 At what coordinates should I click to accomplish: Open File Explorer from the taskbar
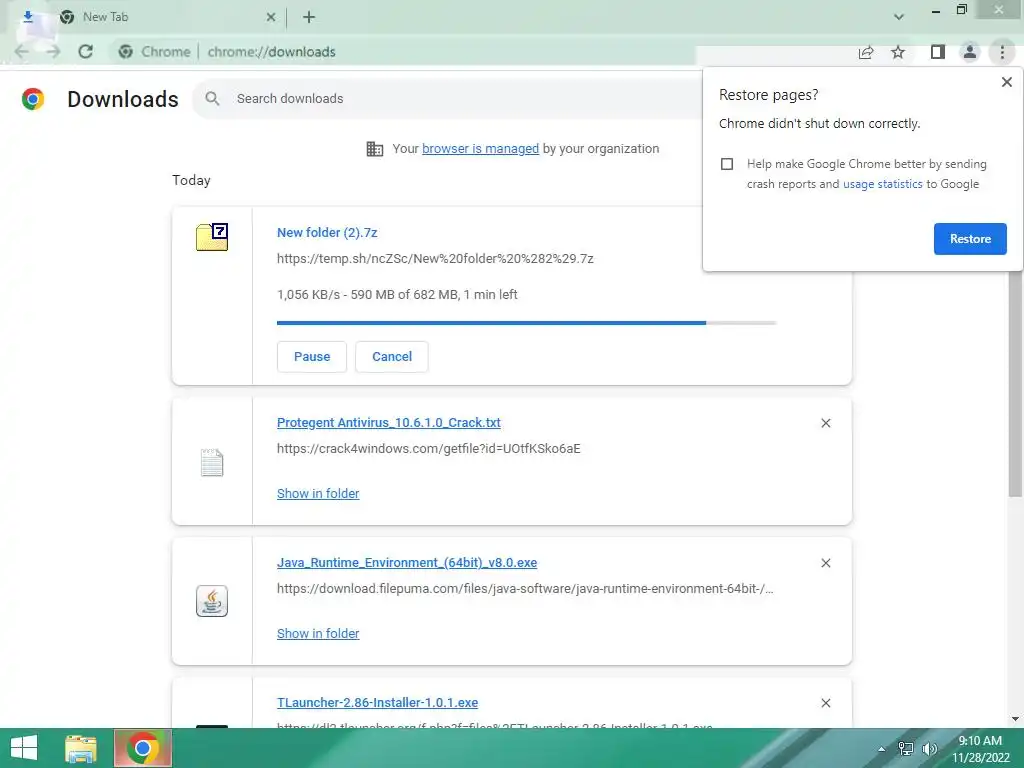pos(81,748)
